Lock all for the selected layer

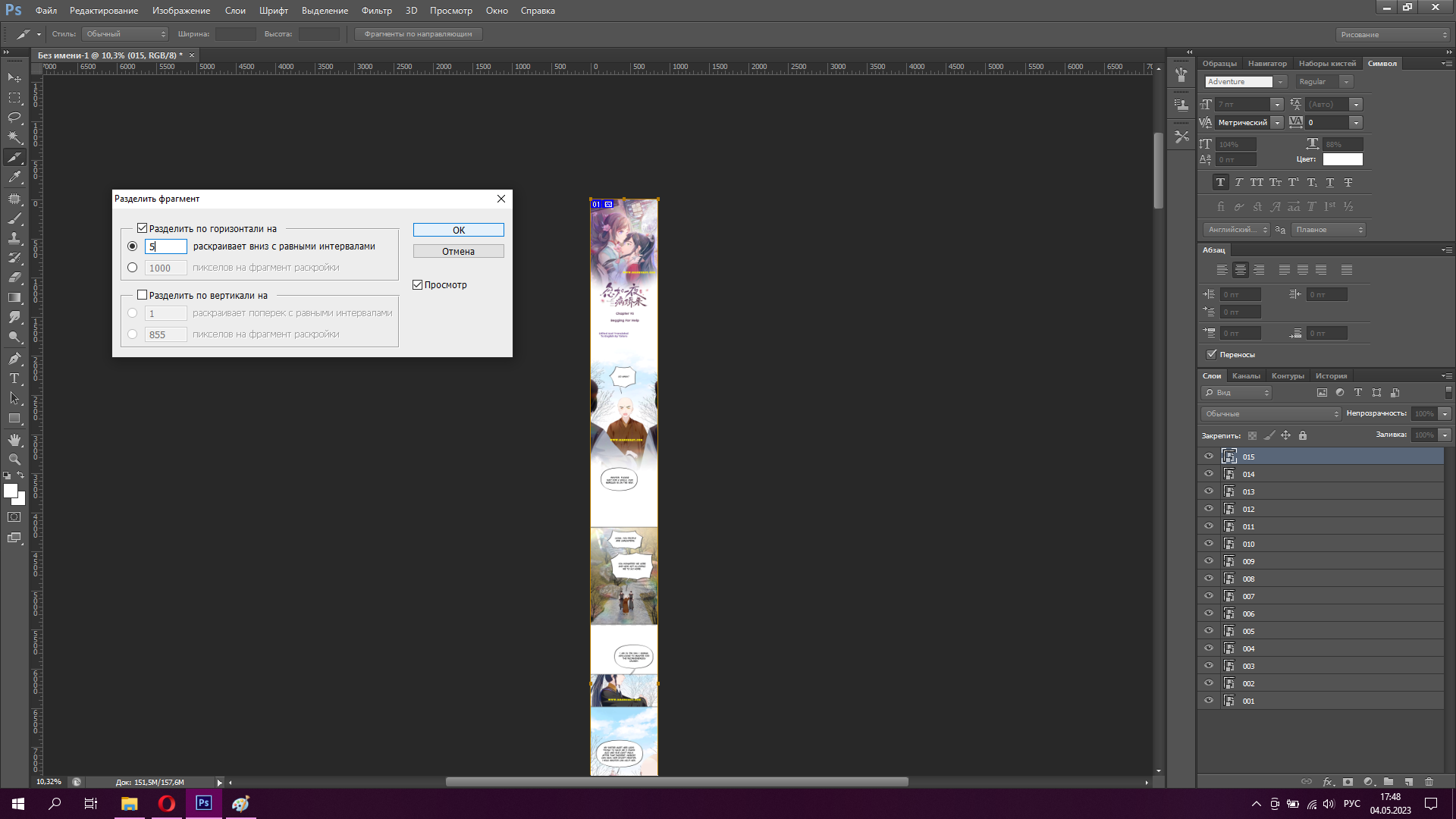[x=1303, y=435]
